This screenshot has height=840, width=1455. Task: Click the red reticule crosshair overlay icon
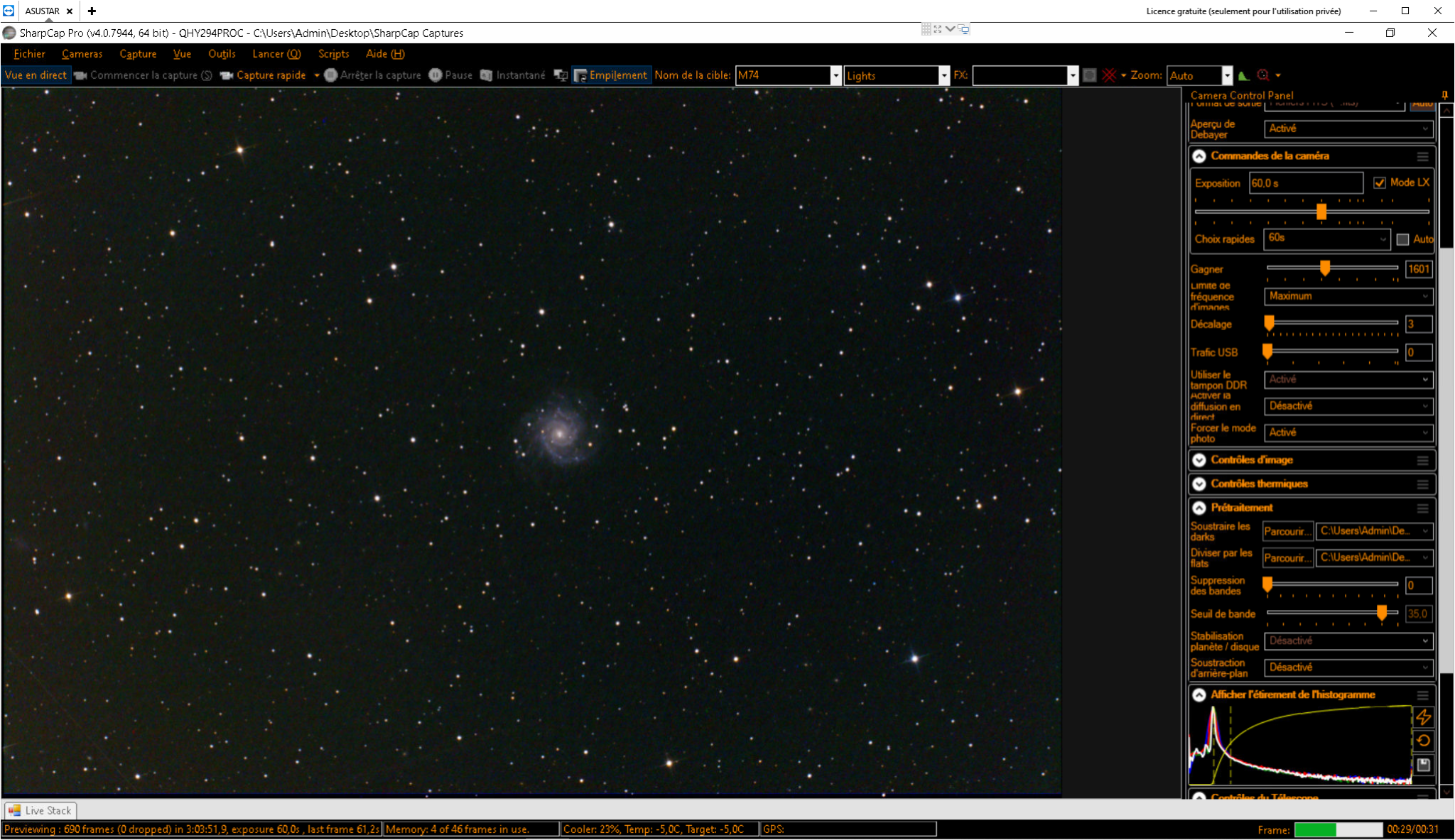pos(1109,75)
